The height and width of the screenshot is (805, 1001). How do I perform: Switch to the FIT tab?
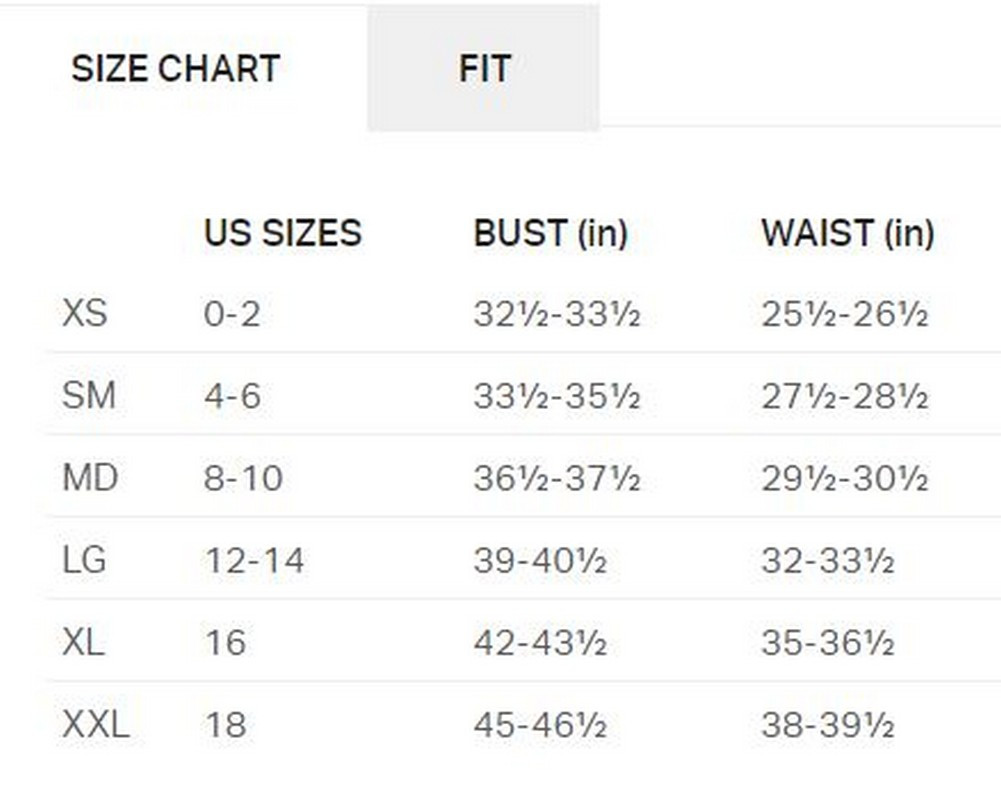point(484,68)
